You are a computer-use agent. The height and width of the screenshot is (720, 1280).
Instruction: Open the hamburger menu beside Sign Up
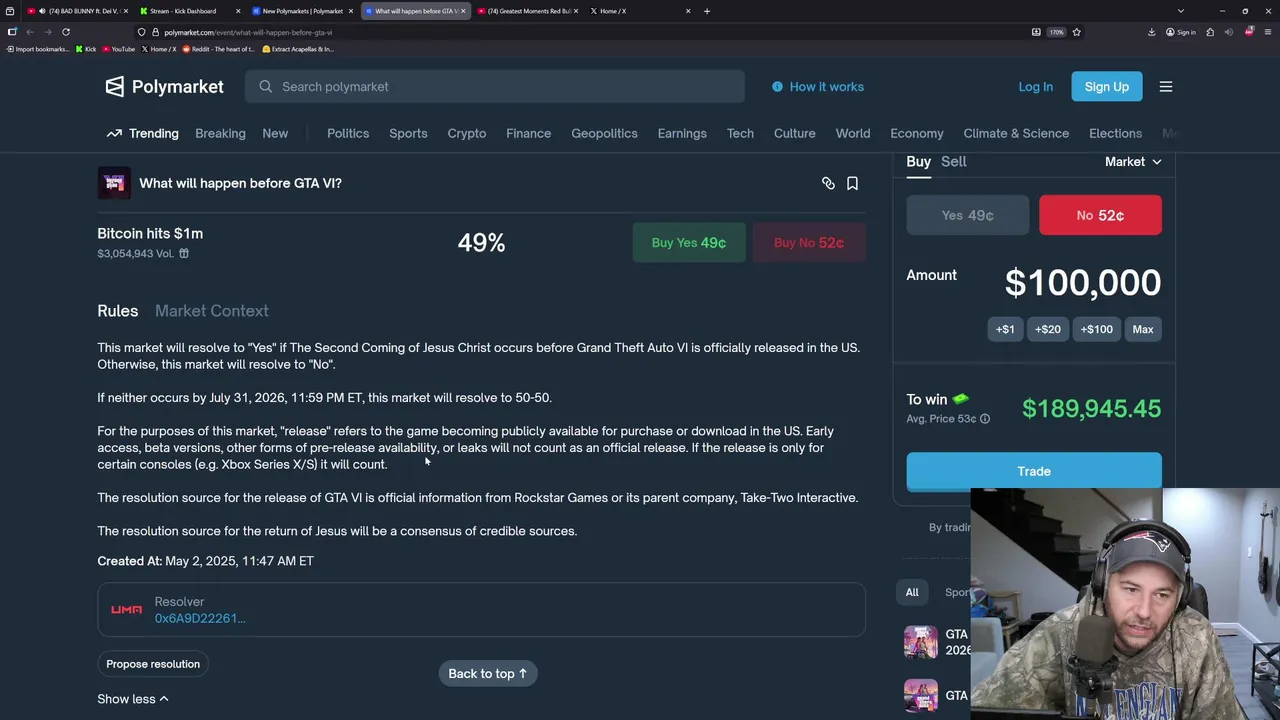1166,87
